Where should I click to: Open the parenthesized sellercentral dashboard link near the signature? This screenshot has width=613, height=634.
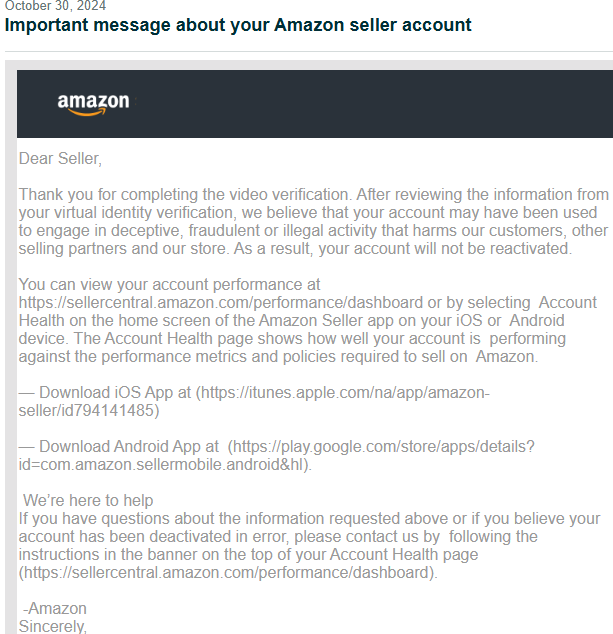(x=228, y=573)
